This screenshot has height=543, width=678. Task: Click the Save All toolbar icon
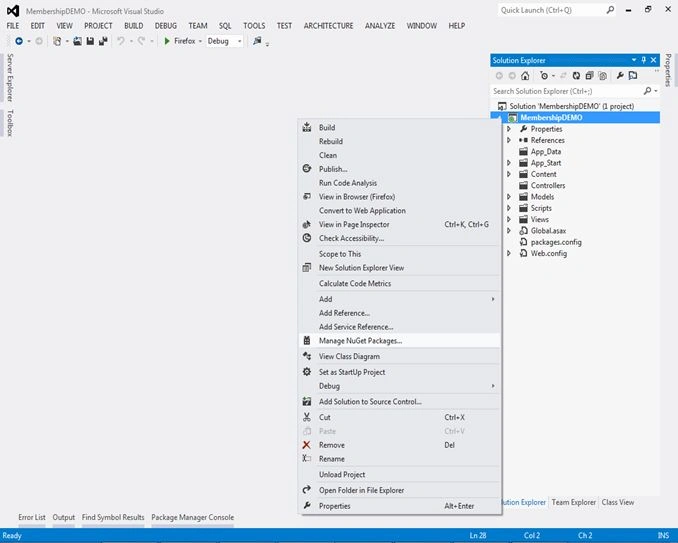click(103, 41)
